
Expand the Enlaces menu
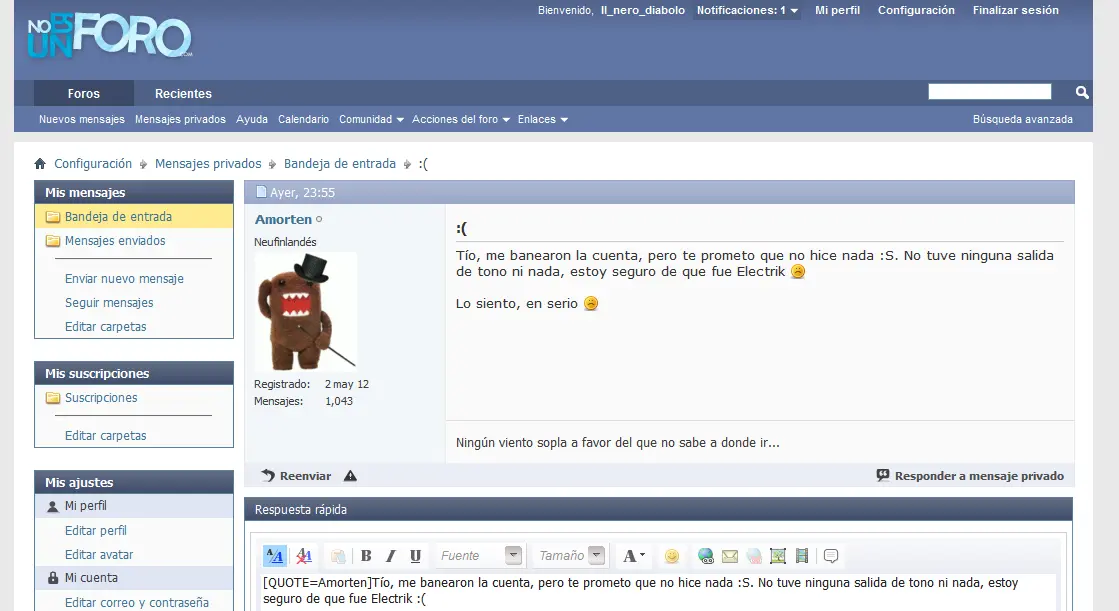(x=542, y=119)
